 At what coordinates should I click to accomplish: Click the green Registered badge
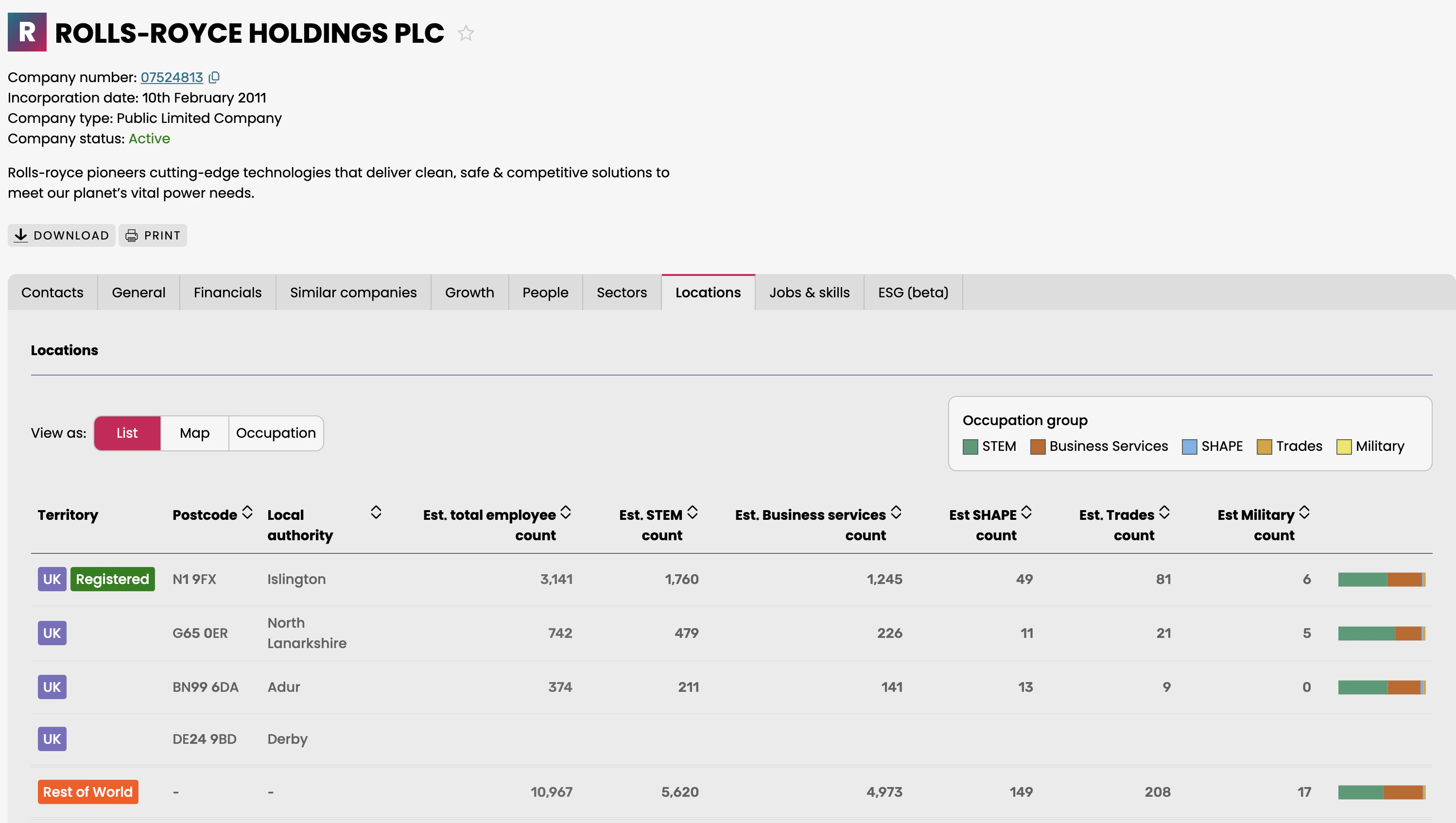(x=113, y=579)
